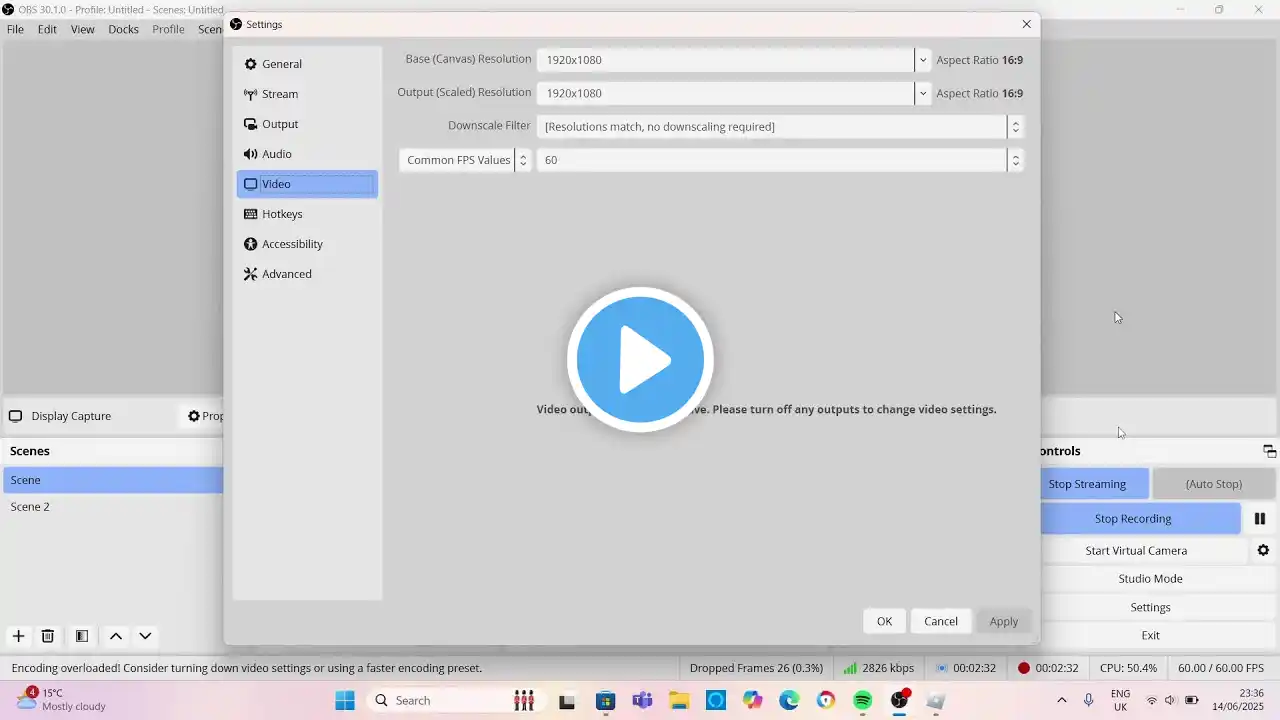The height and width of the screenshot is (720, 1280).
Task: Open the FPS value dropdown showing 60
Action: pos(780,160)
